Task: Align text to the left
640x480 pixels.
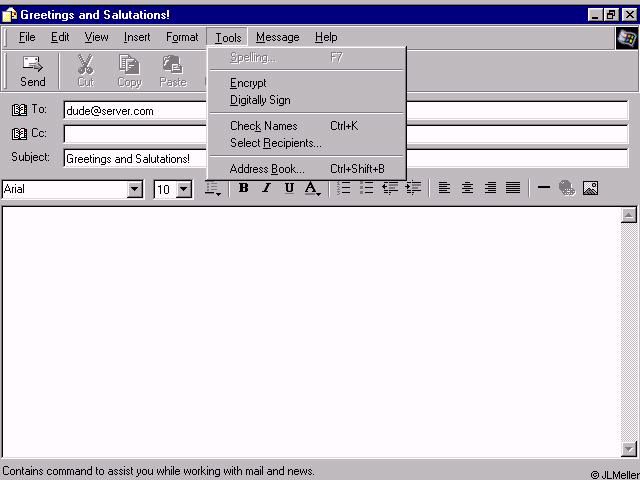Action: click(444, 188)
